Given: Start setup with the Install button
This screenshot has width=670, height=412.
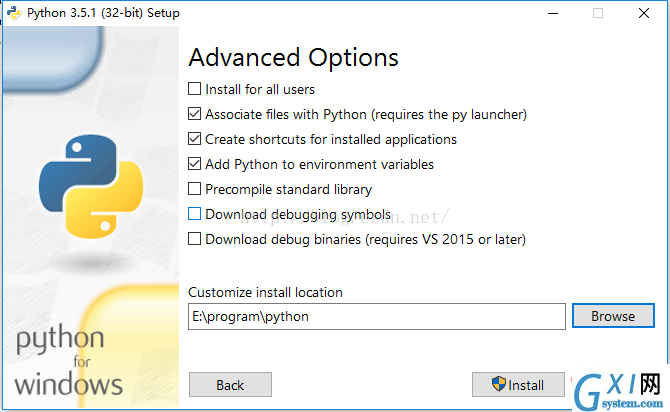Looking at the screenshot, I should click(518, 385).
